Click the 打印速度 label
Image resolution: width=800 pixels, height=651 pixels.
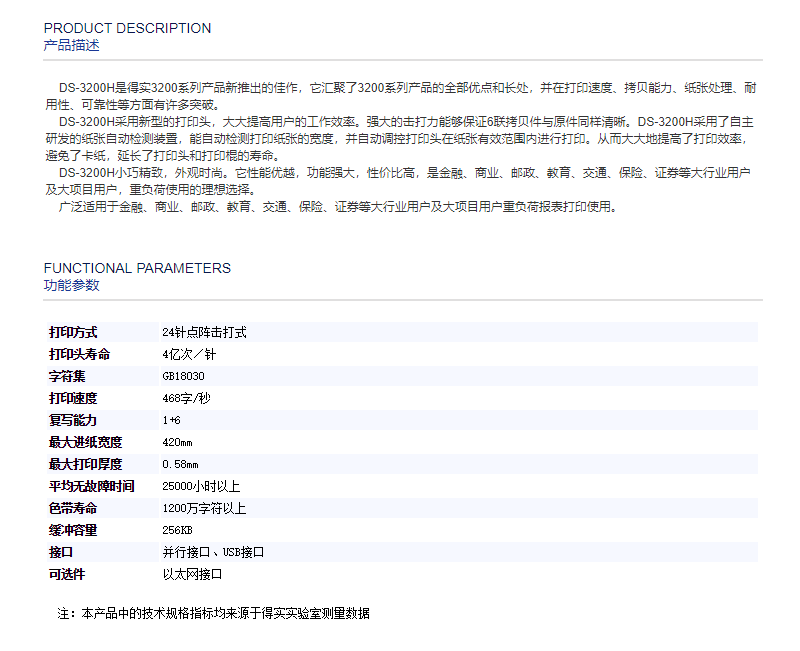pyautogui.click(x=73, y=398)
